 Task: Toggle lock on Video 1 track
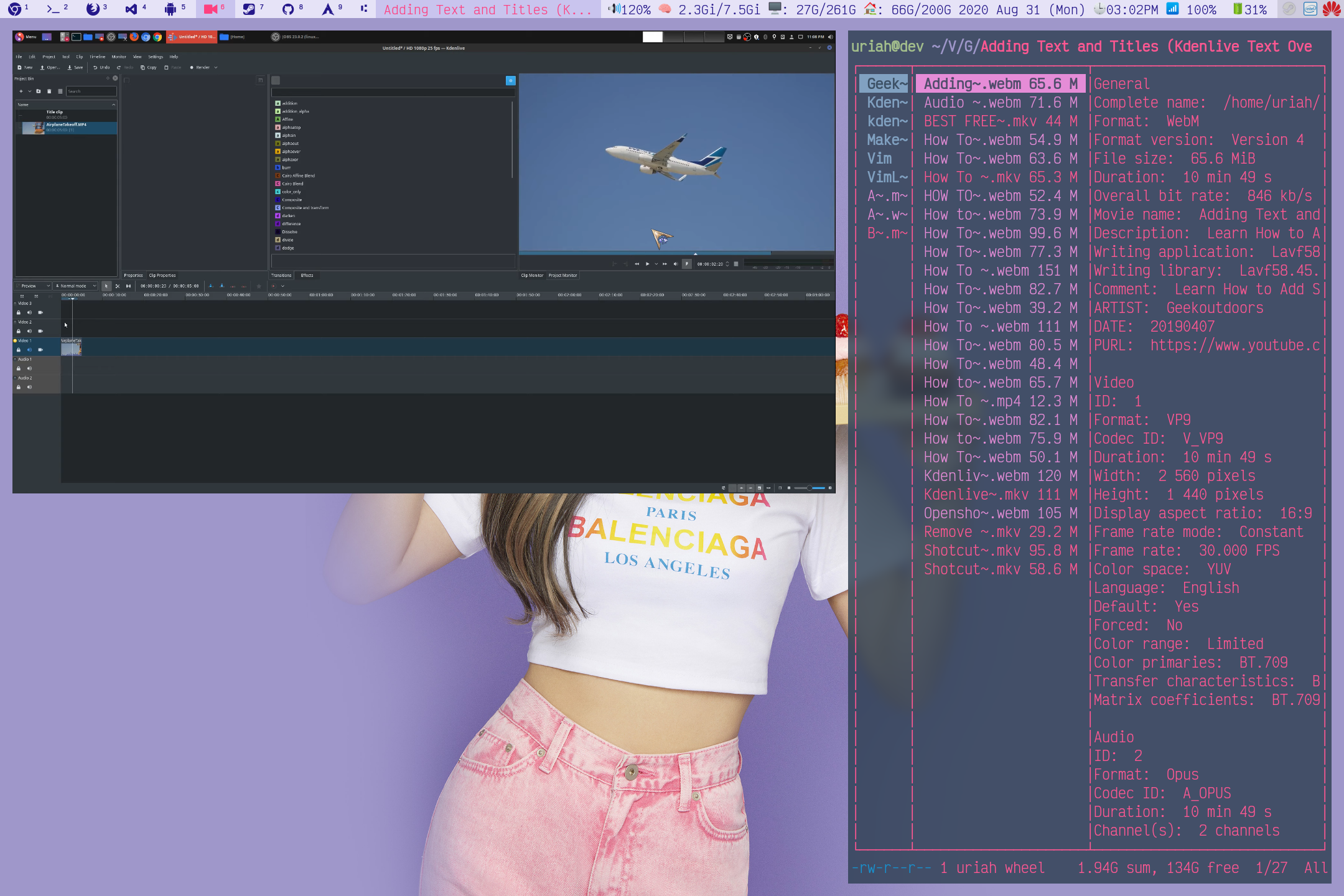click(x=19, y=350)
